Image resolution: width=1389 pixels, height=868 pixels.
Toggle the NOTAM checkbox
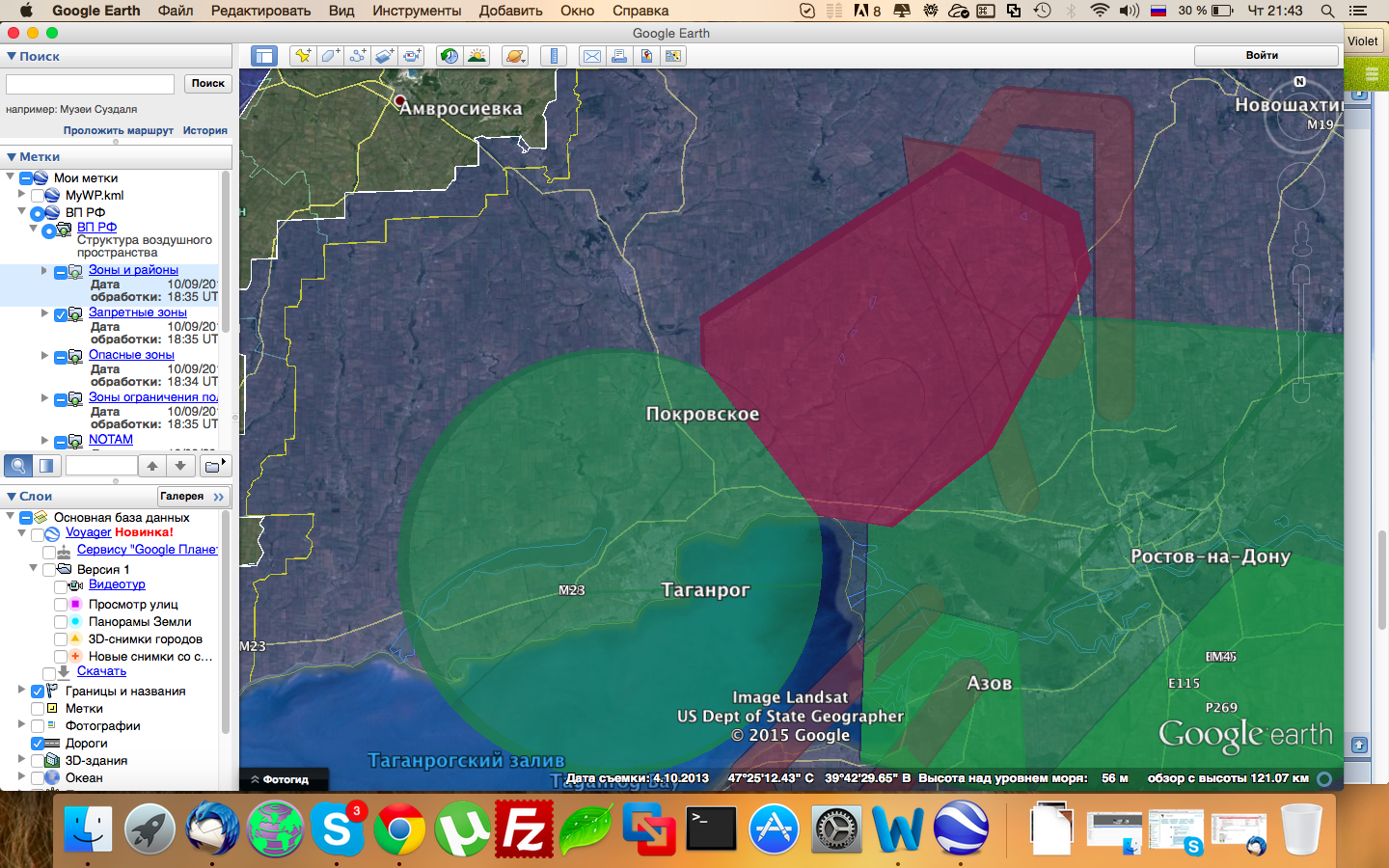pos(60,442)
